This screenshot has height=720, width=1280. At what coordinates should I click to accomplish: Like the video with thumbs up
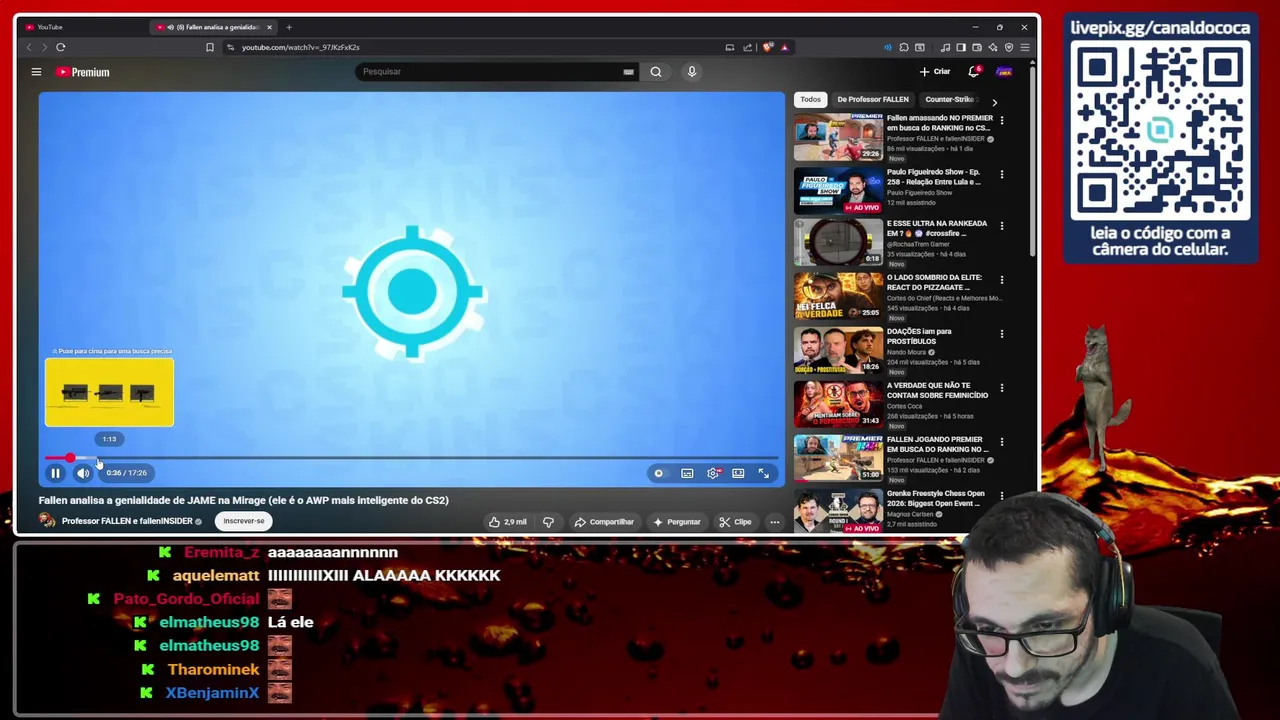point(507,522)
